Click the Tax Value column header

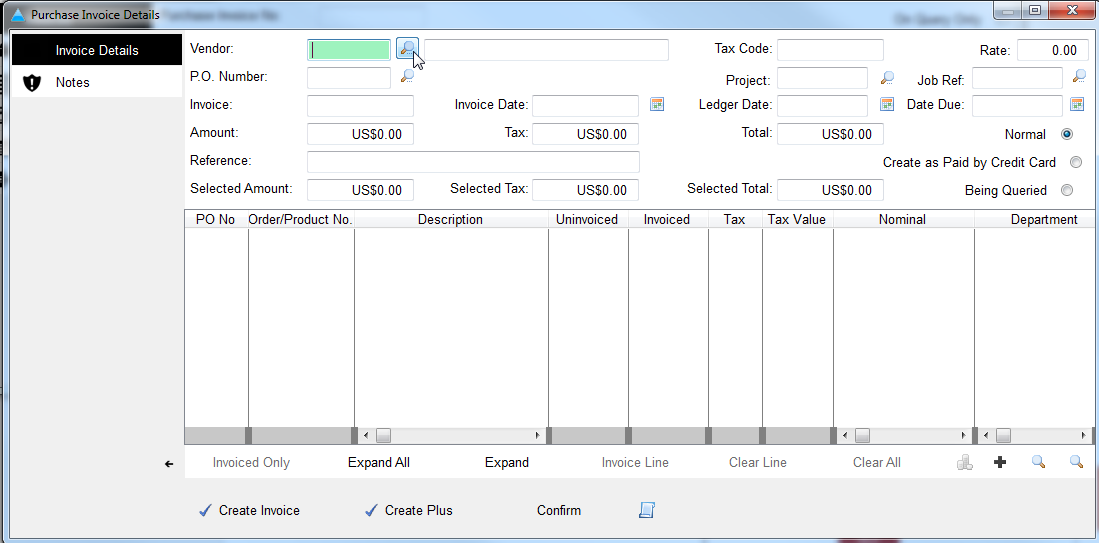coord(797,219)
